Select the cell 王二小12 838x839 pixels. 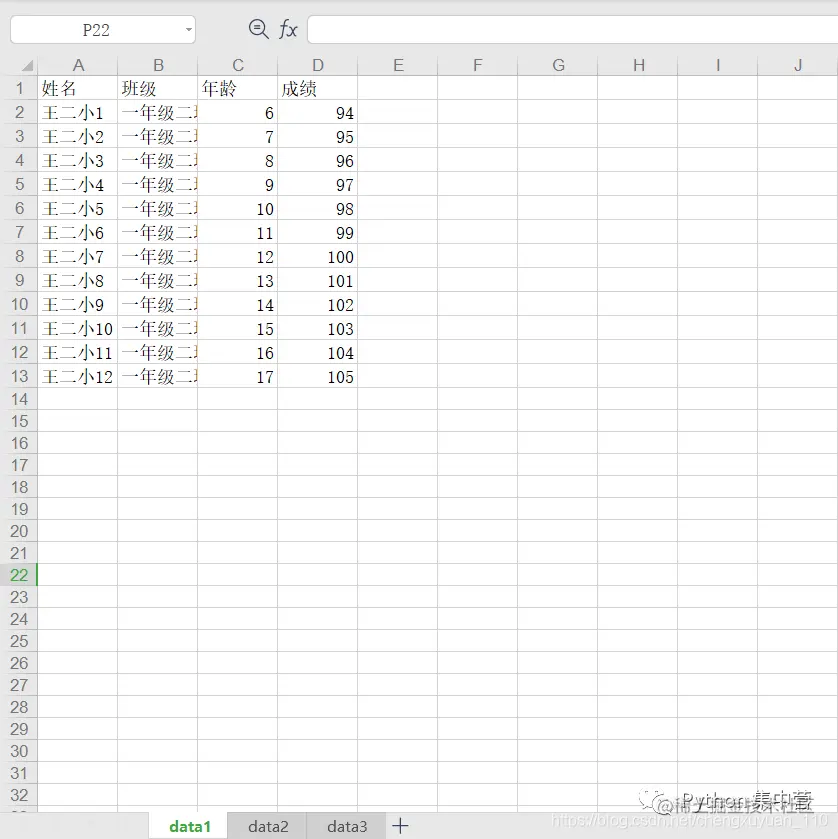point(78,377)
